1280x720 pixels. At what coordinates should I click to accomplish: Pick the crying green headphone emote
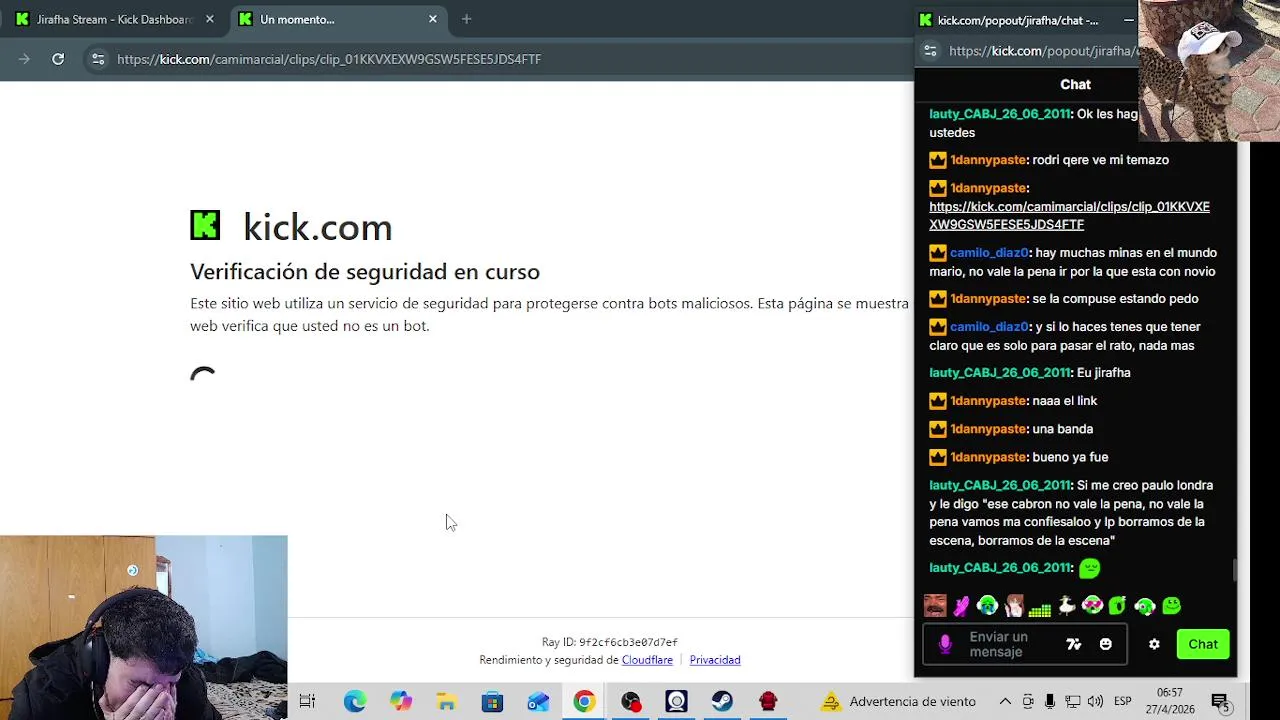[x=987, y=606]
